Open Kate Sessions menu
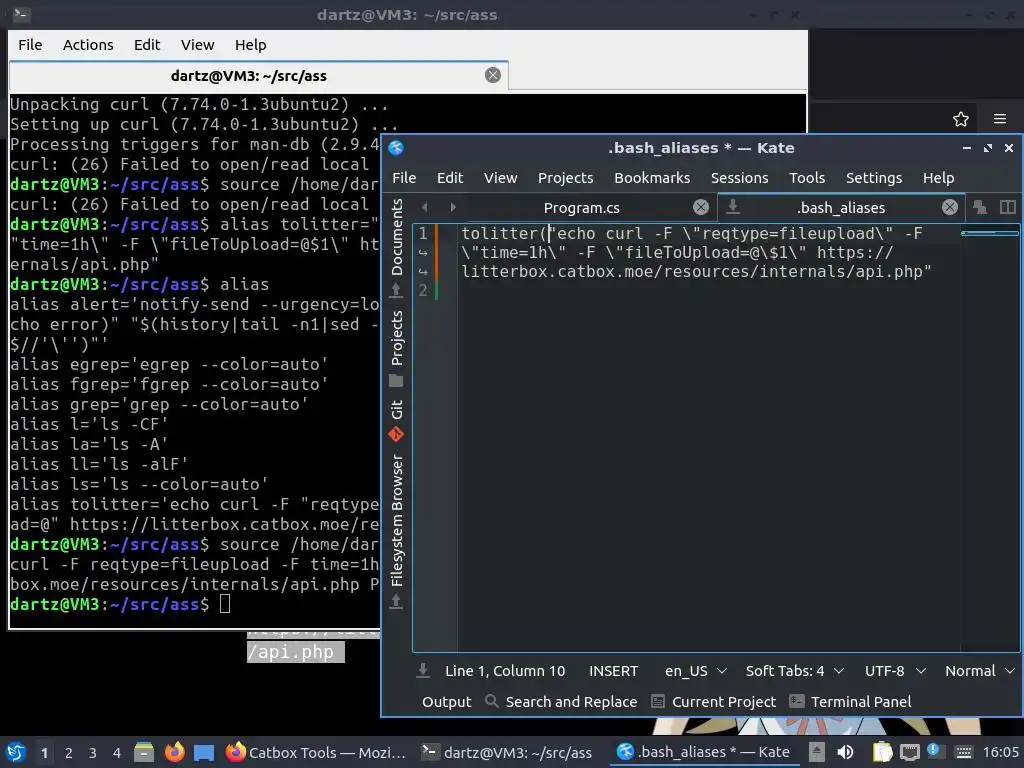The height and width of the screenshot is (768, 1024). 739,178
